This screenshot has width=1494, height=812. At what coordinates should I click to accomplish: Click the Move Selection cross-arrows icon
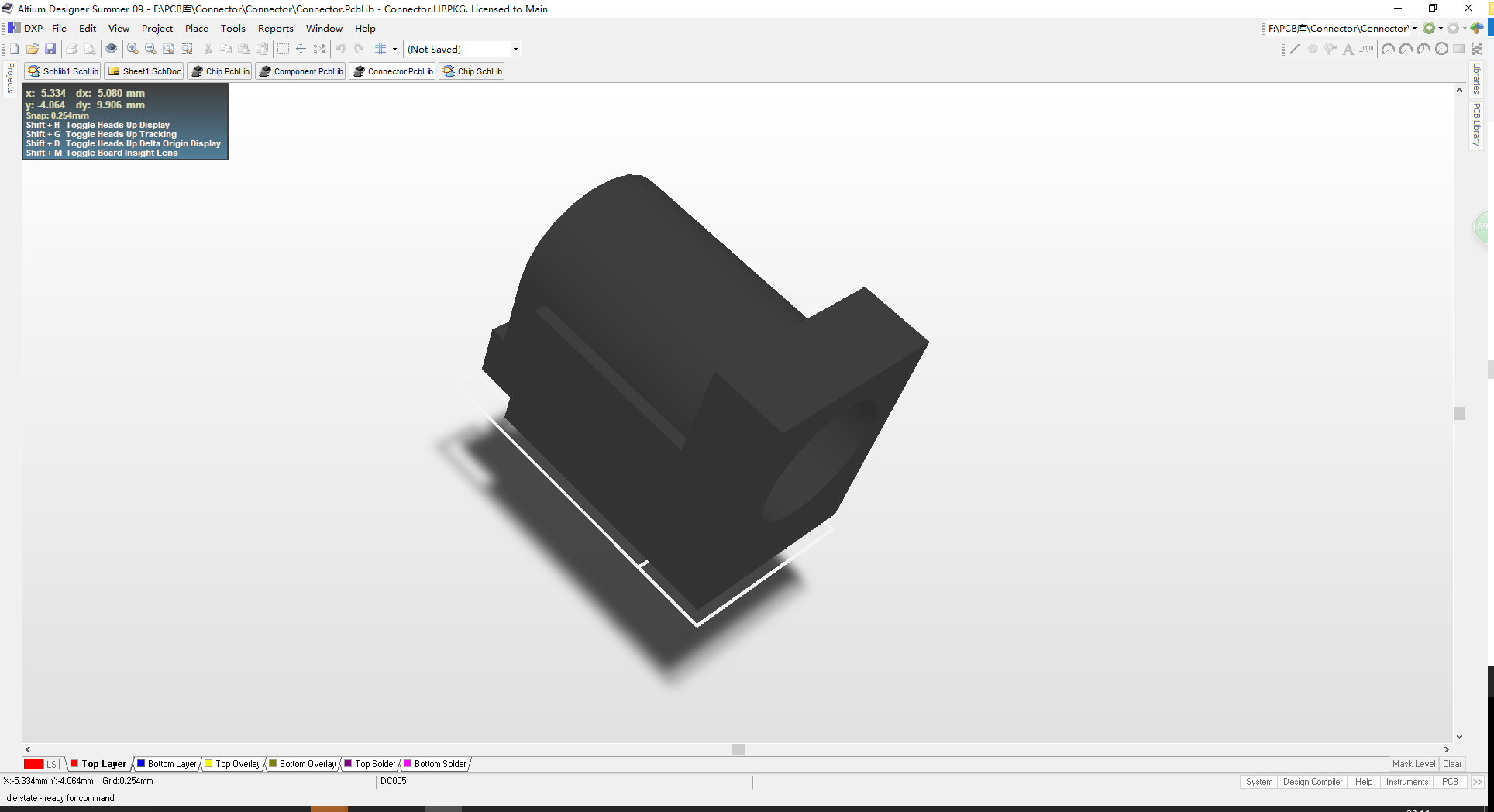point(301,49)
